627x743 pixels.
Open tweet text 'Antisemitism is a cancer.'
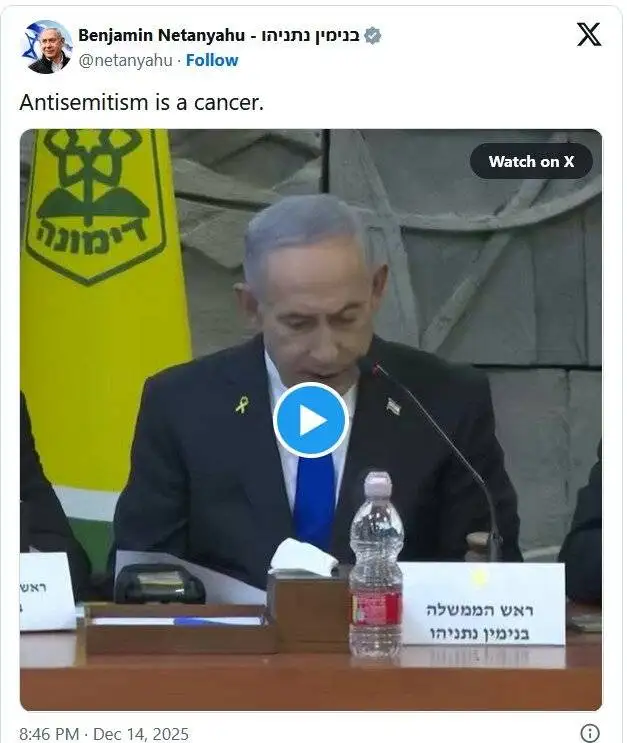coord(142,102)
